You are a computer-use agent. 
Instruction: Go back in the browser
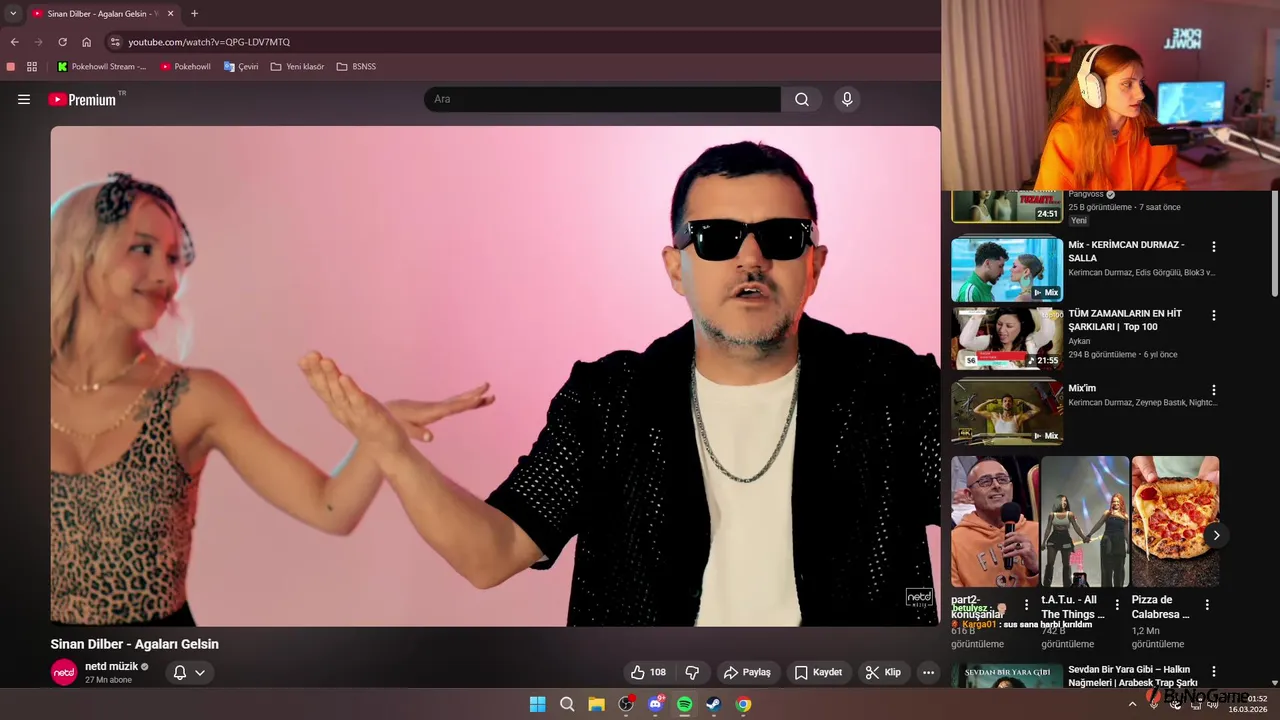click(14, 42)
